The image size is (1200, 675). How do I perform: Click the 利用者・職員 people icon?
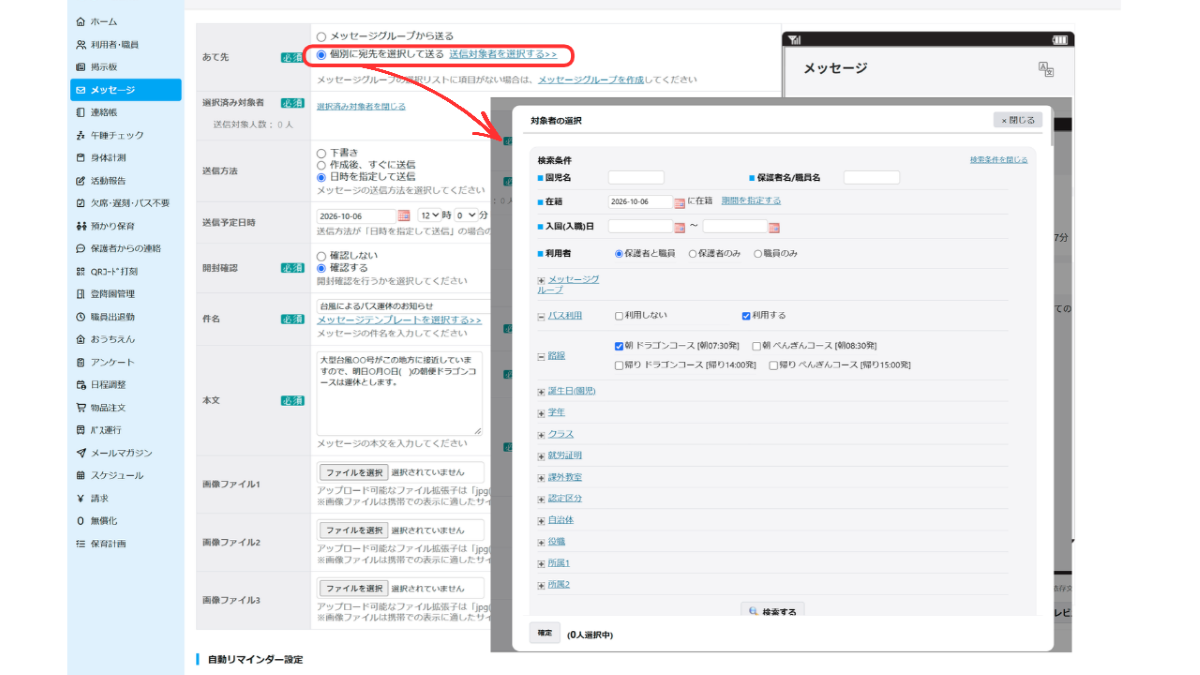(81, 44)
